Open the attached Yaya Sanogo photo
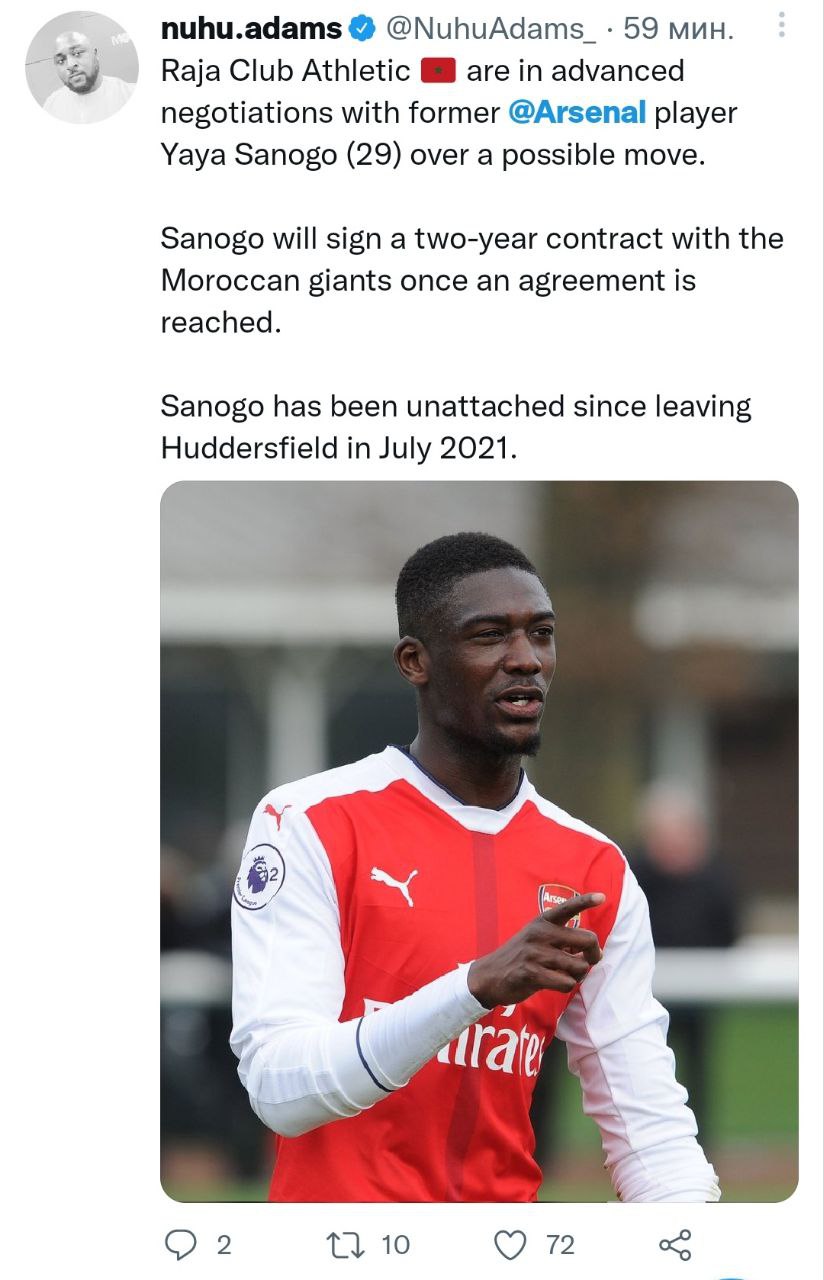Viewport: 824px width, 1280px height. 479,841
